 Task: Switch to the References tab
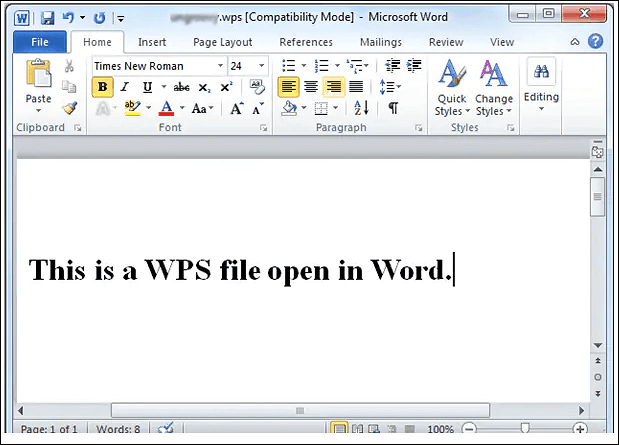[x=306, y=42]
